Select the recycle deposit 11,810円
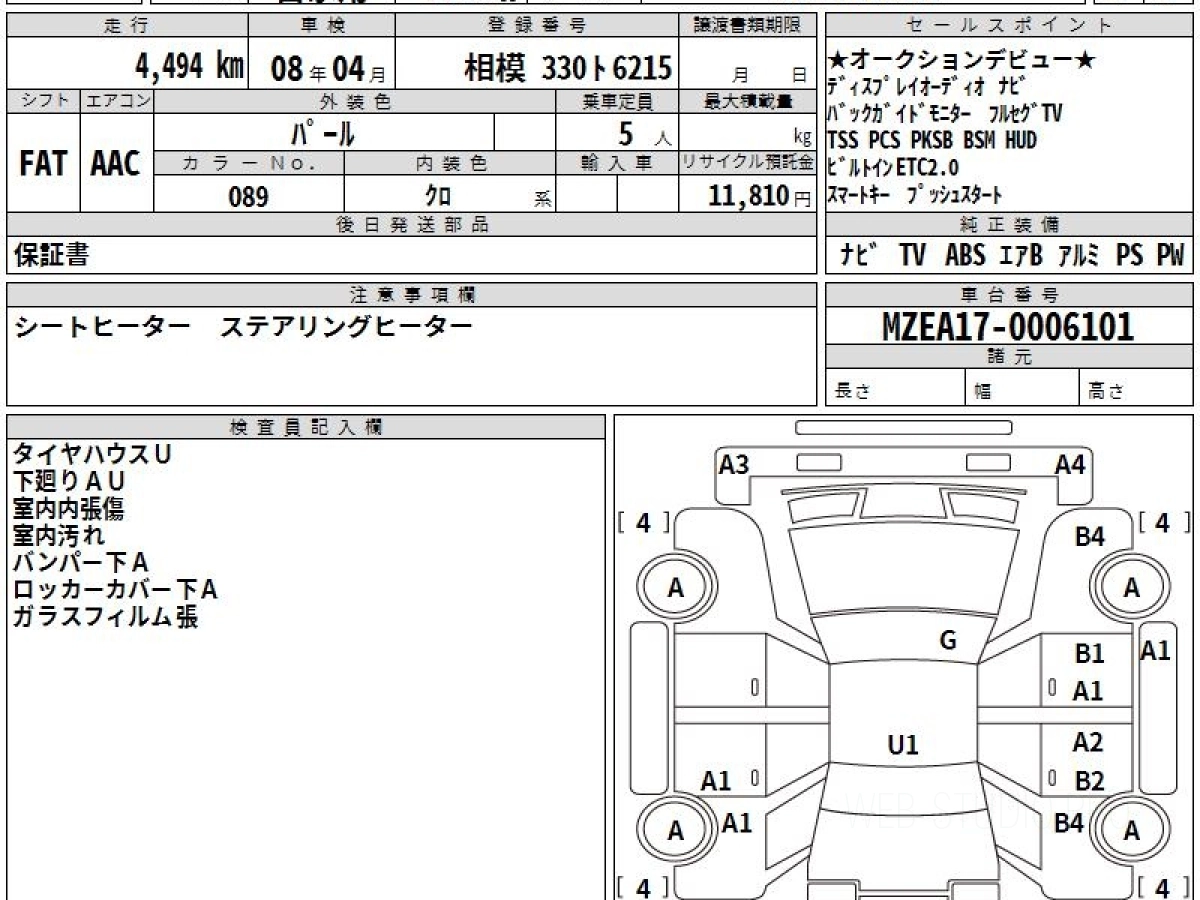Screen dimensions: 1200x900 (760, 196)
